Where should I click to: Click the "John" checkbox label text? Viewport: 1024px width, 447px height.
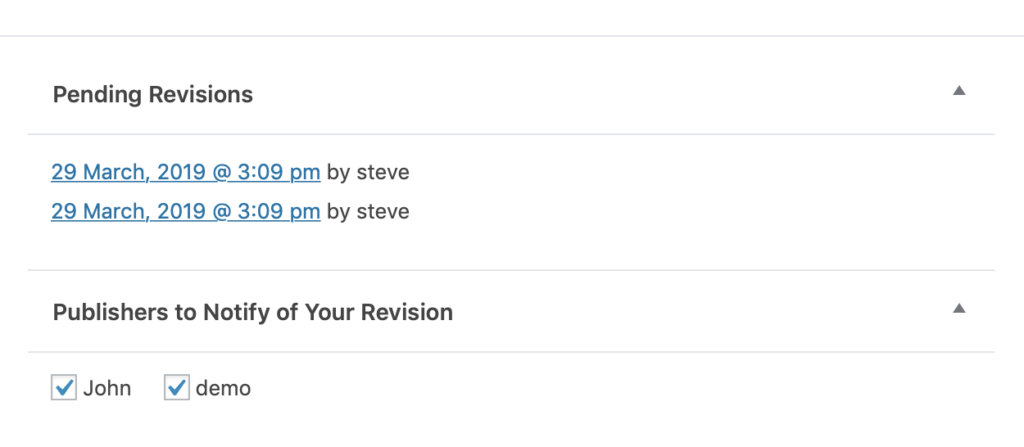pos(107,388)
